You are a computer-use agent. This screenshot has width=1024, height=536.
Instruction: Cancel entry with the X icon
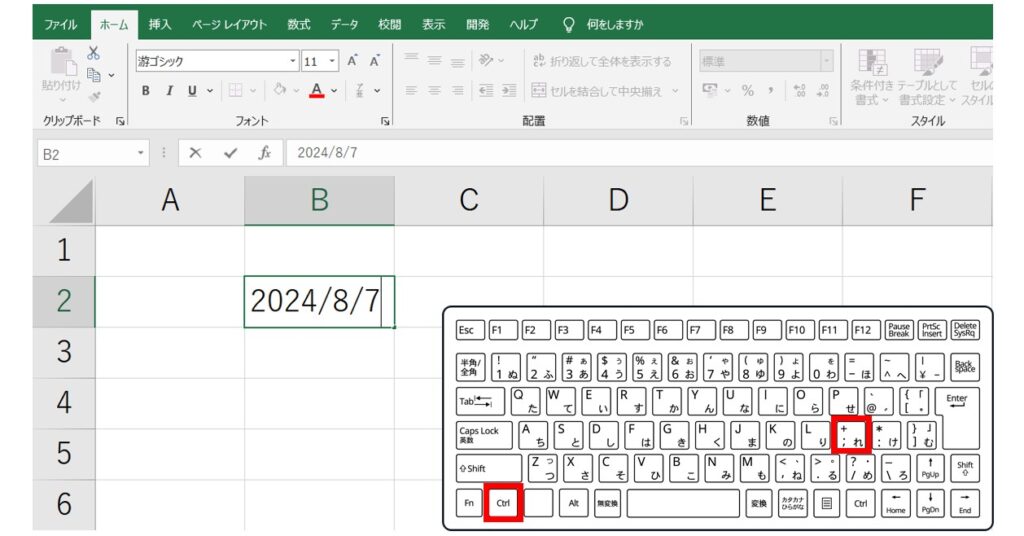pyautogui.click(x=196, y=153)
